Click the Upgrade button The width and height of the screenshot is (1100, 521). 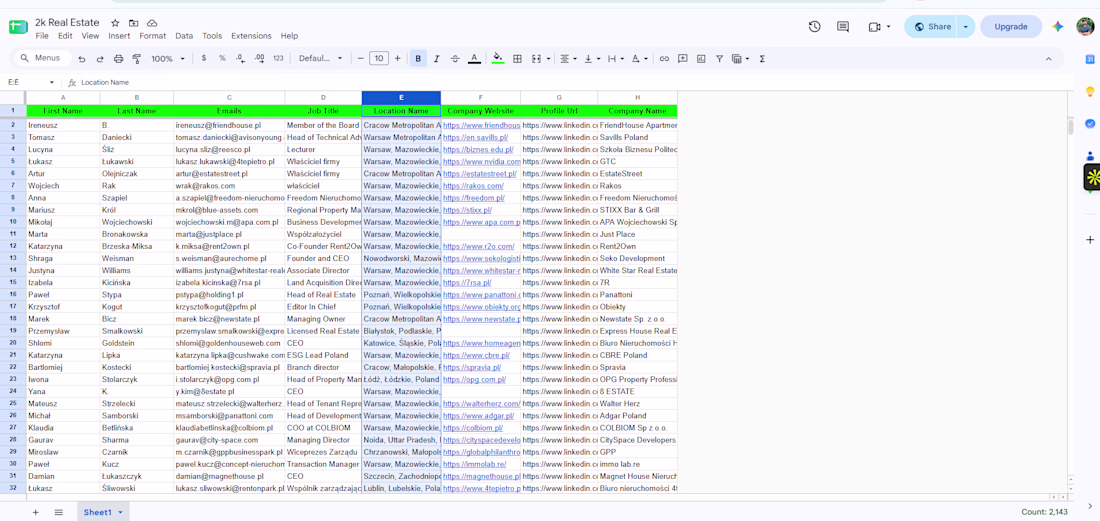tap(1011, 27)
